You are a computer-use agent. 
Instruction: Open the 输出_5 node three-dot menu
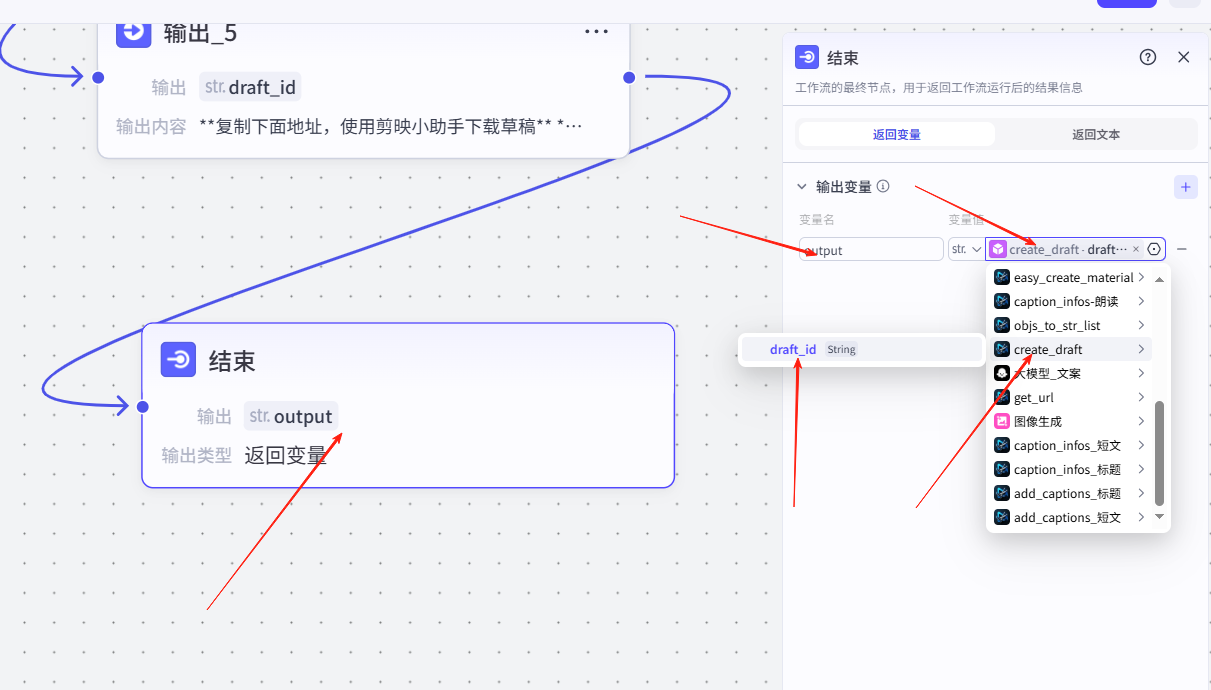tap(596, 32)
